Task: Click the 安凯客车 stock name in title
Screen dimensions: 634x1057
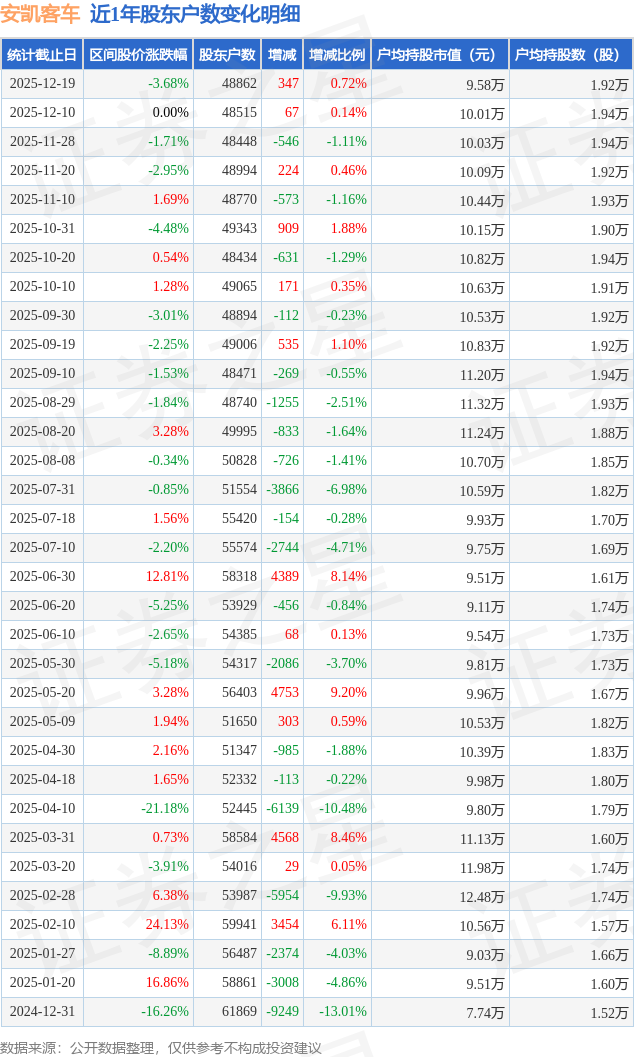Action: click(x=40, y=14)
